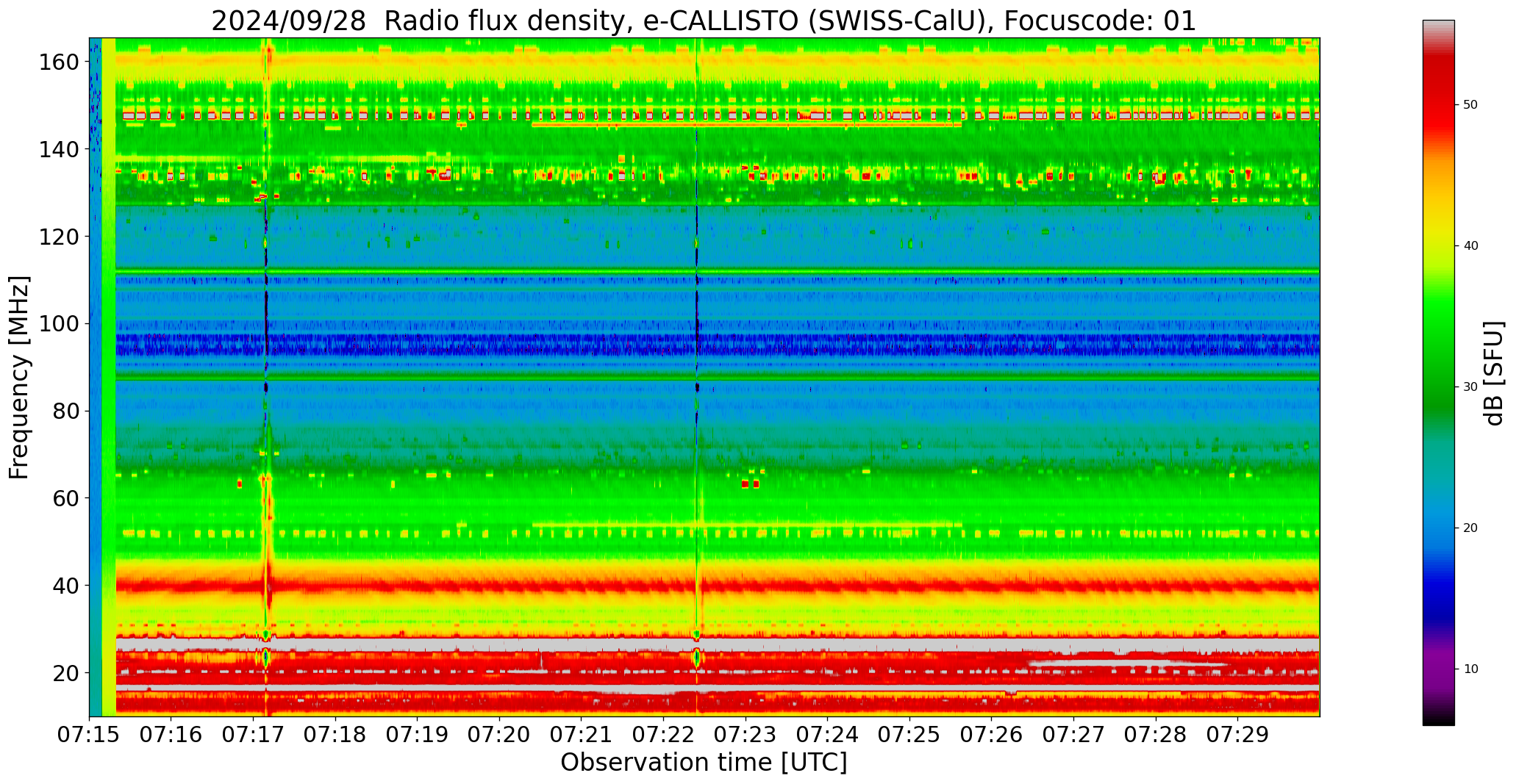Click the red band at 40 MHz near 07:27

pos(1073,586)
